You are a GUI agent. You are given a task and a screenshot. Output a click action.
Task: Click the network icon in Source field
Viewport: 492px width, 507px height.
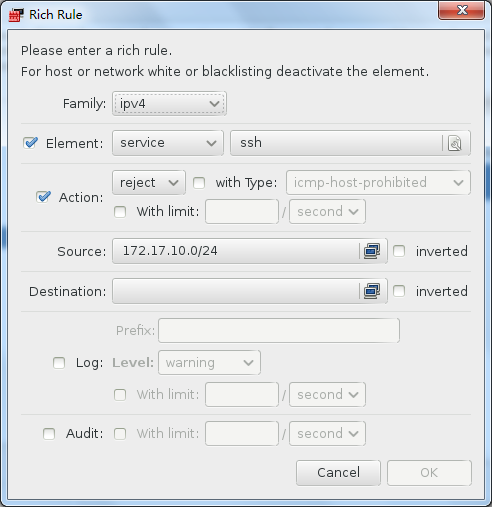pyautogui.click(x=372, y=251)
